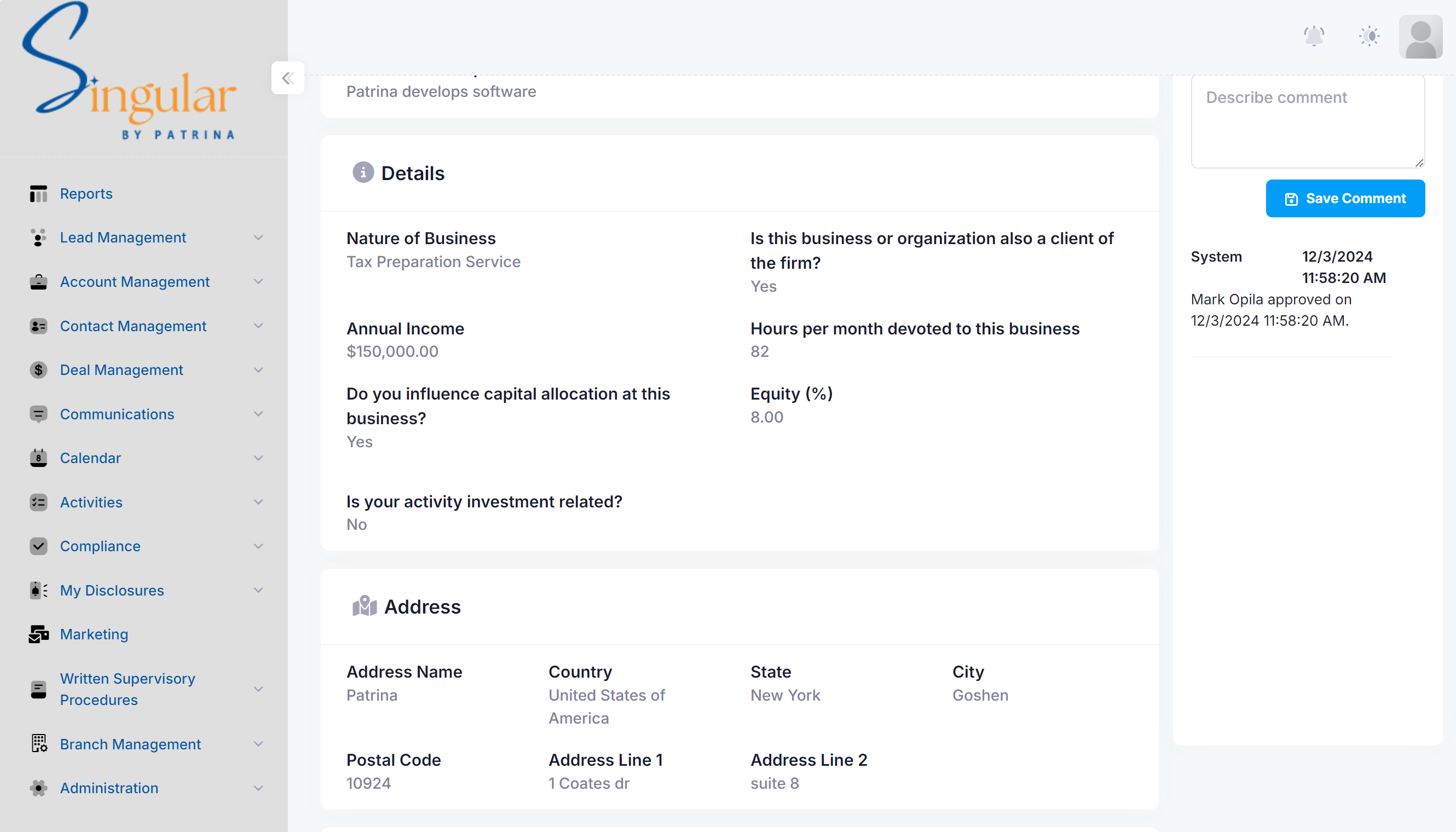The width and height of the screenshot is (1456, 832).
Task: Open the user profile avatar
Action: pos(1420,37)
